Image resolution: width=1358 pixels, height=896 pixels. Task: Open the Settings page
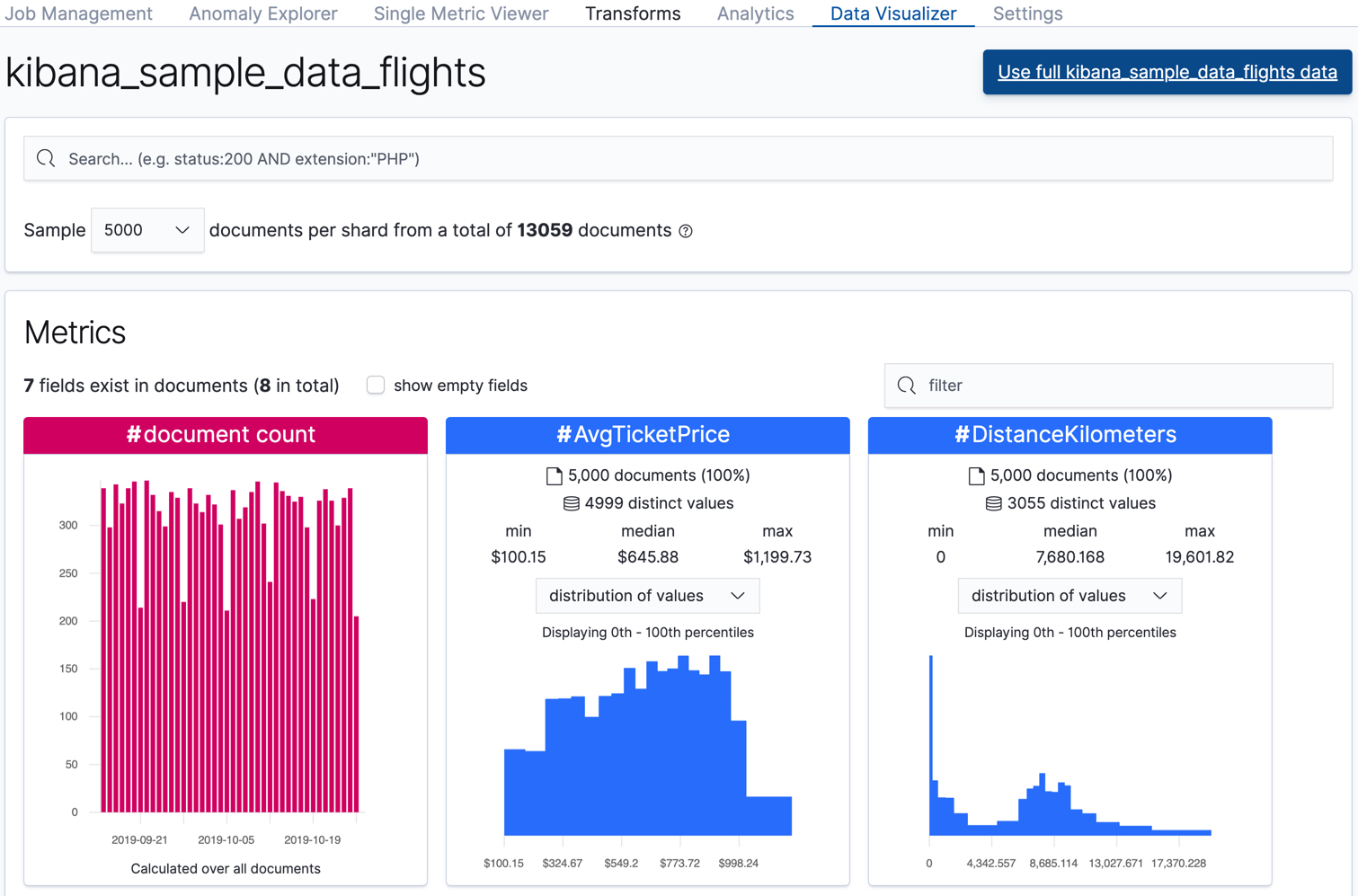1027,13
